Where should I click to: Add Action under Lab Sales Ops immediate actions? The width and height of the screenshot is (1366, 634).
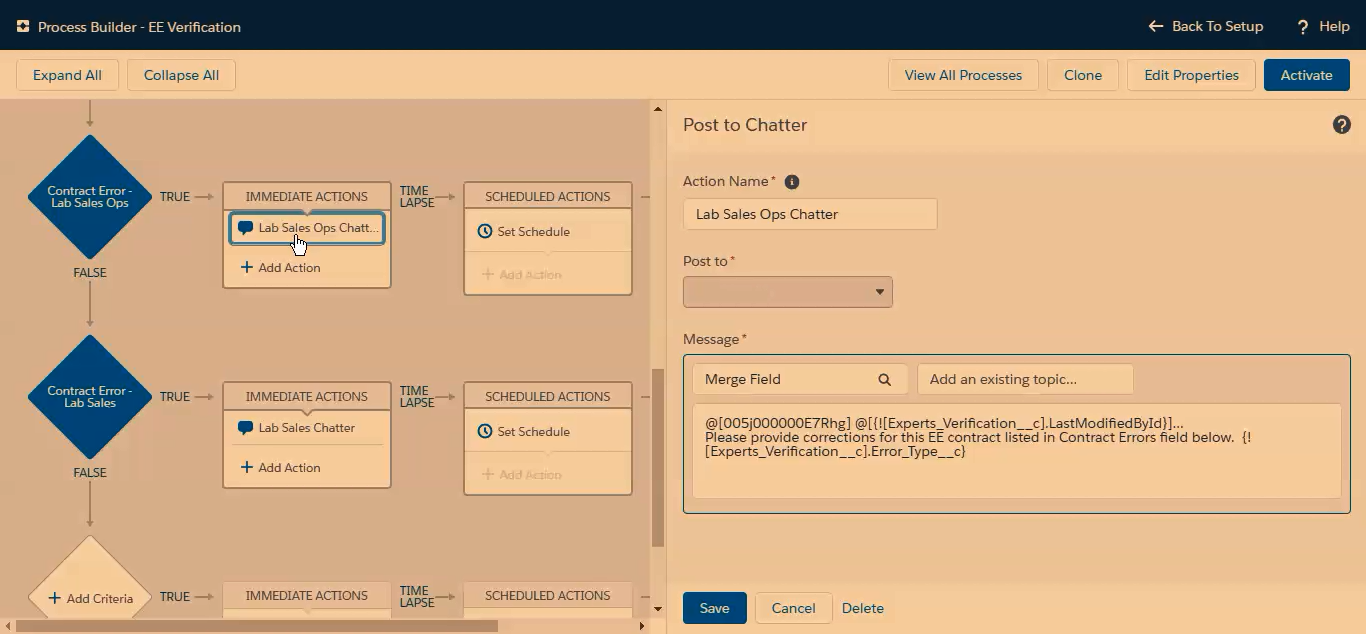pyautogui.click(x=281, y=268)
